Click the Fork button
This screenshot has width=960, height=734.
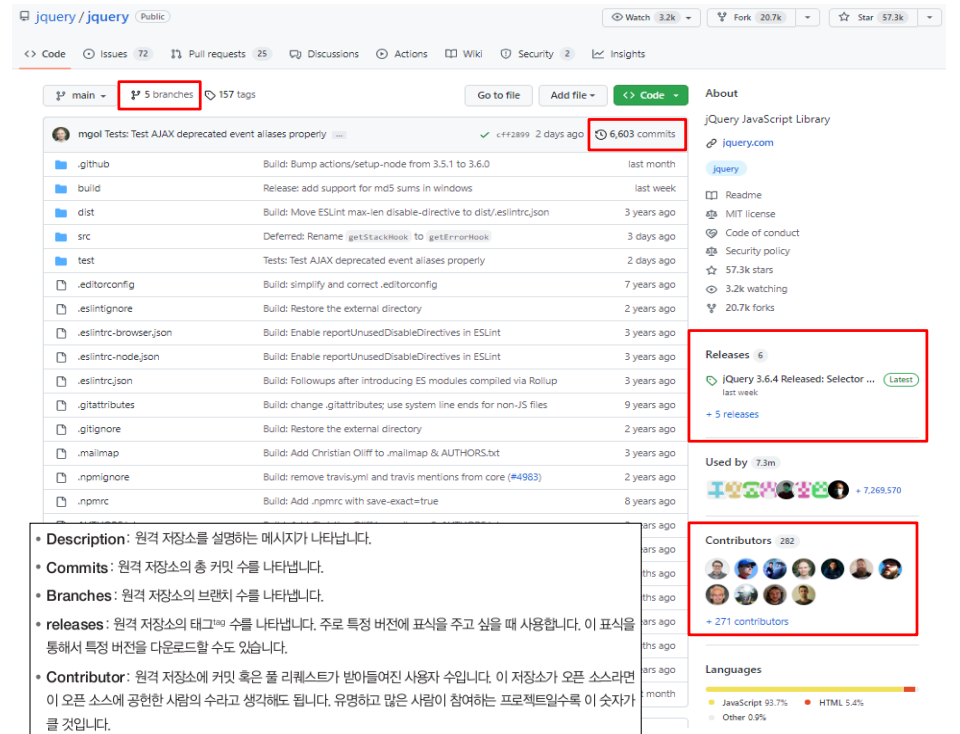pyautogui.click(x=751, y=17)
